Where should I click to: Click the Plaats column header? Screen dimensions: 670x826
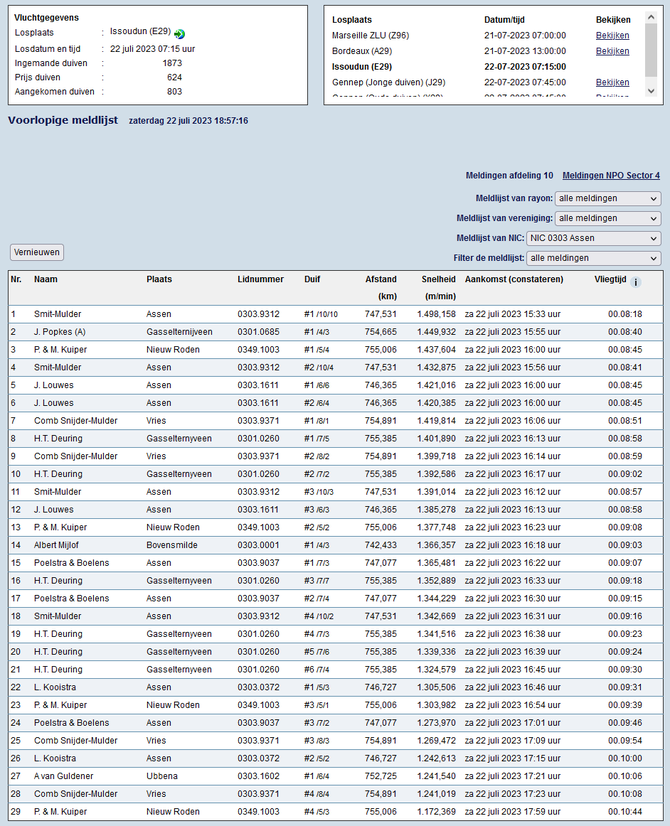point(159,279)
